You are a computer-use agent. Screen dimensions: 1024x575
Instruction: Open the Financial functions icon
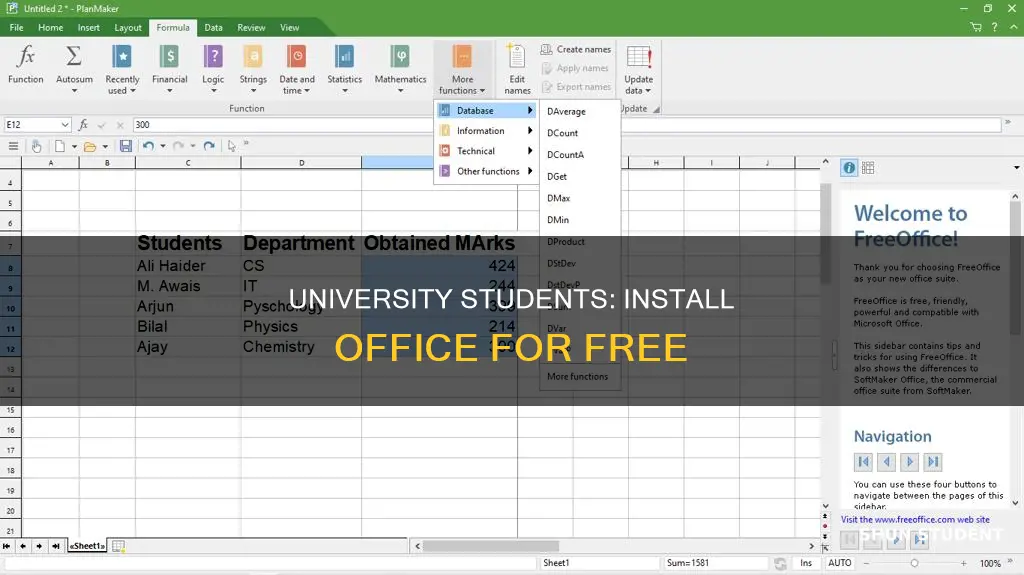(x=169, y=57)
